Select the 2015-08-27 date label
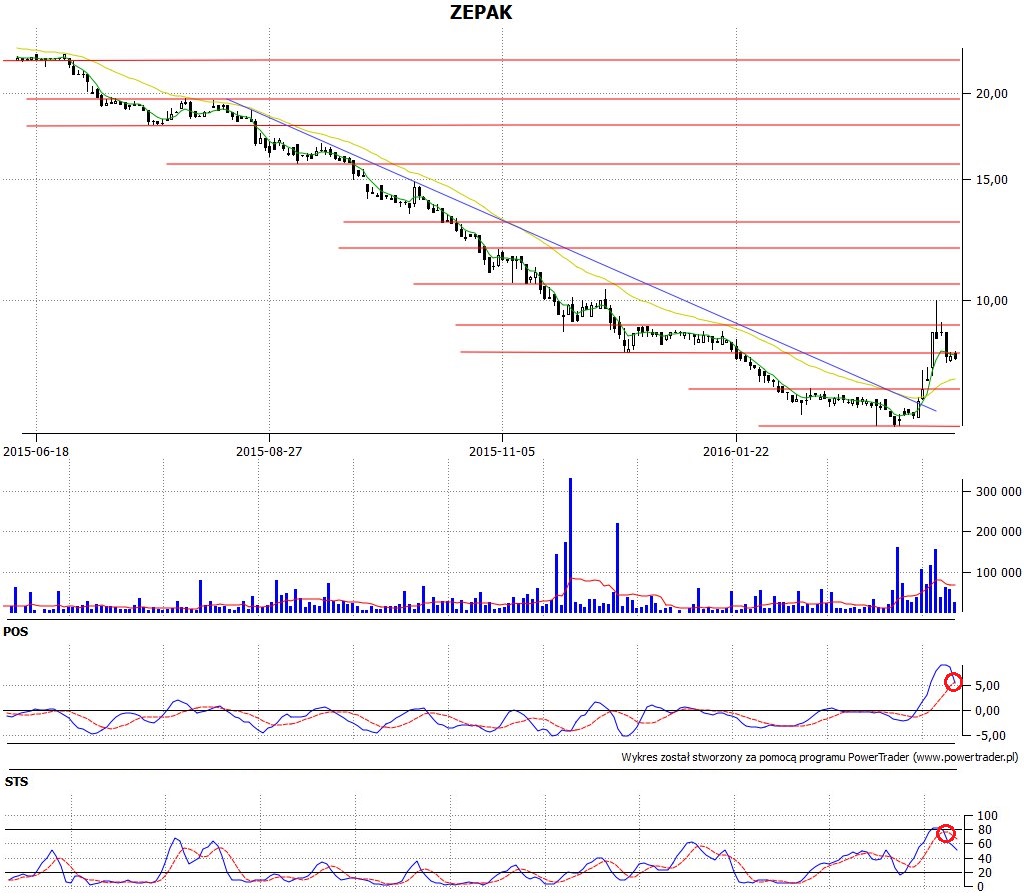Image resolution: width=1024 pixels, height=896 pixels. tap(269, 451)
